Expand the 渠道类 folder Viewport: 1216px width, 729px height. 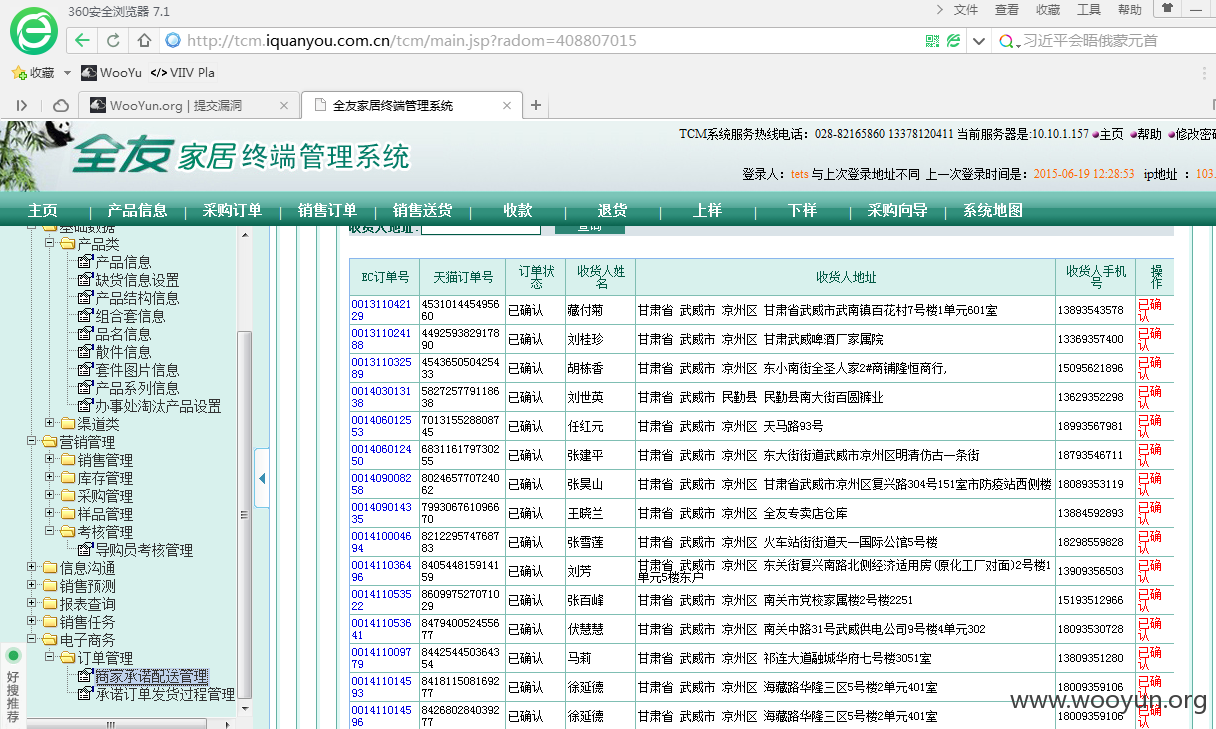click(50, 424)
